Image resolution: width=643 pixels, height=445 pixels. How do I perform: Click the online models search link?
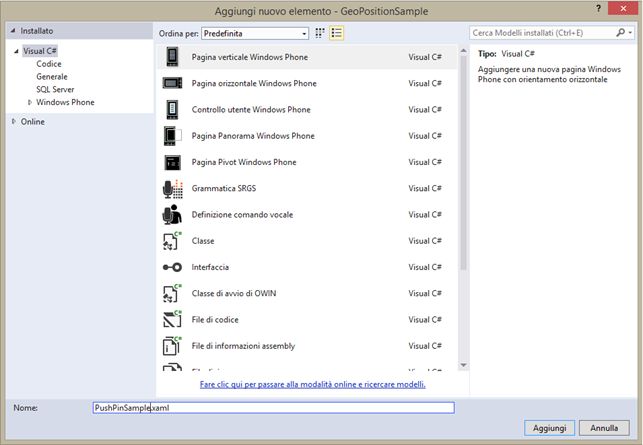(x=312, y=384)
